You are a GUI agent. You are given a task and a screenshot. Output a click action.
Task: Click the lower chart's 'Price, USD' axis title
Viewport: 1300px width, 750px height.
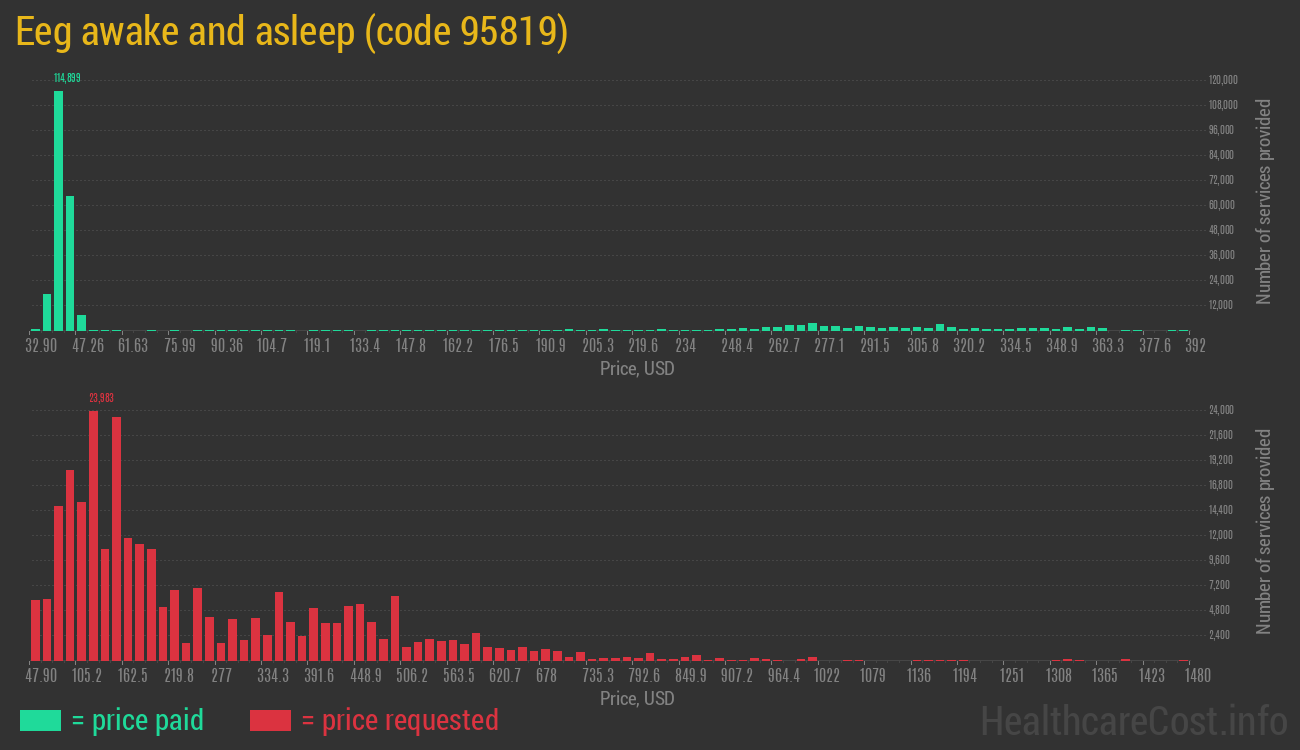pyautogui.click(x=636, y=699)
